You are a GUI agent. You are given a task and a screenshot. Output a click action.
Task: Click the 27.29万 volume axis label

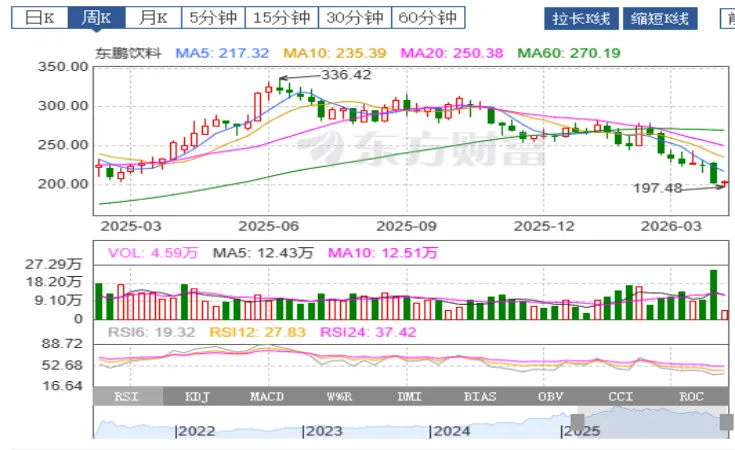pyautogui.click(x=53, y=264)
